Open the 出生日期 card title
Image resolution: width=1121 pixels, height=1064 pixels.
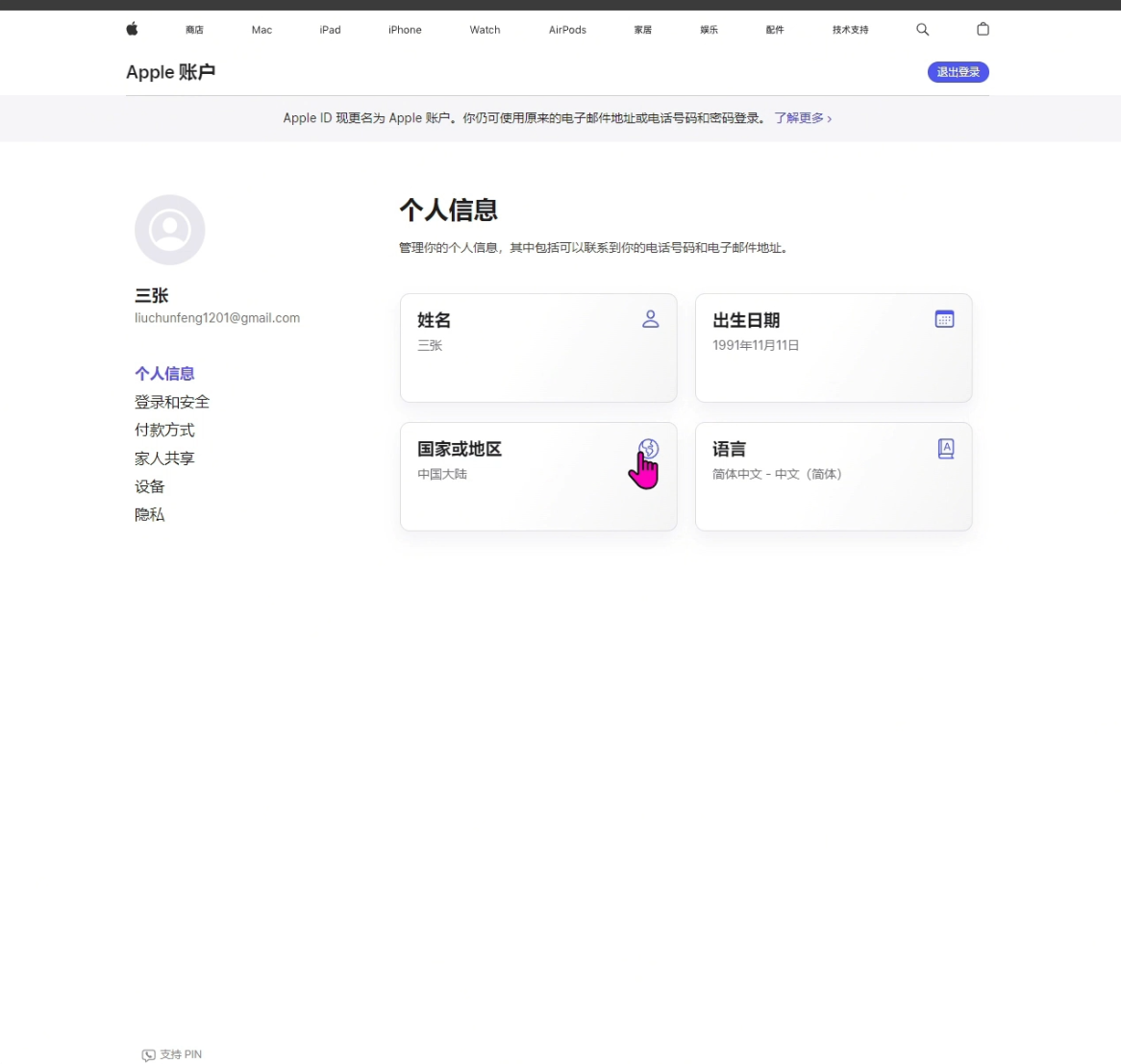746,320
